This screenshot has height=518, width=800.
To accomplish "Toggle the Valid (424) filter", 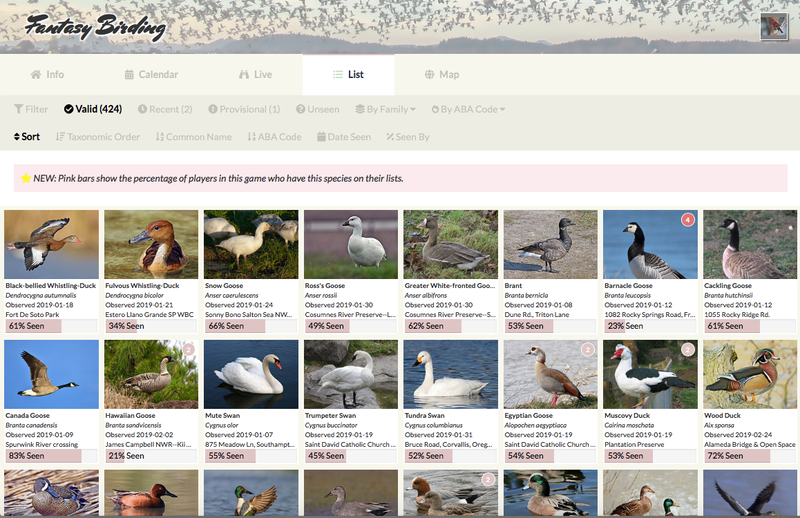I will 93,109.
